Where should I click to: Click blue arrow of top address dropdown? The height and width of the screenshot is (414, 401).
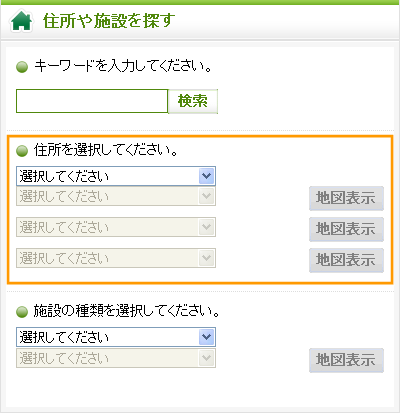tap(207, 176)
